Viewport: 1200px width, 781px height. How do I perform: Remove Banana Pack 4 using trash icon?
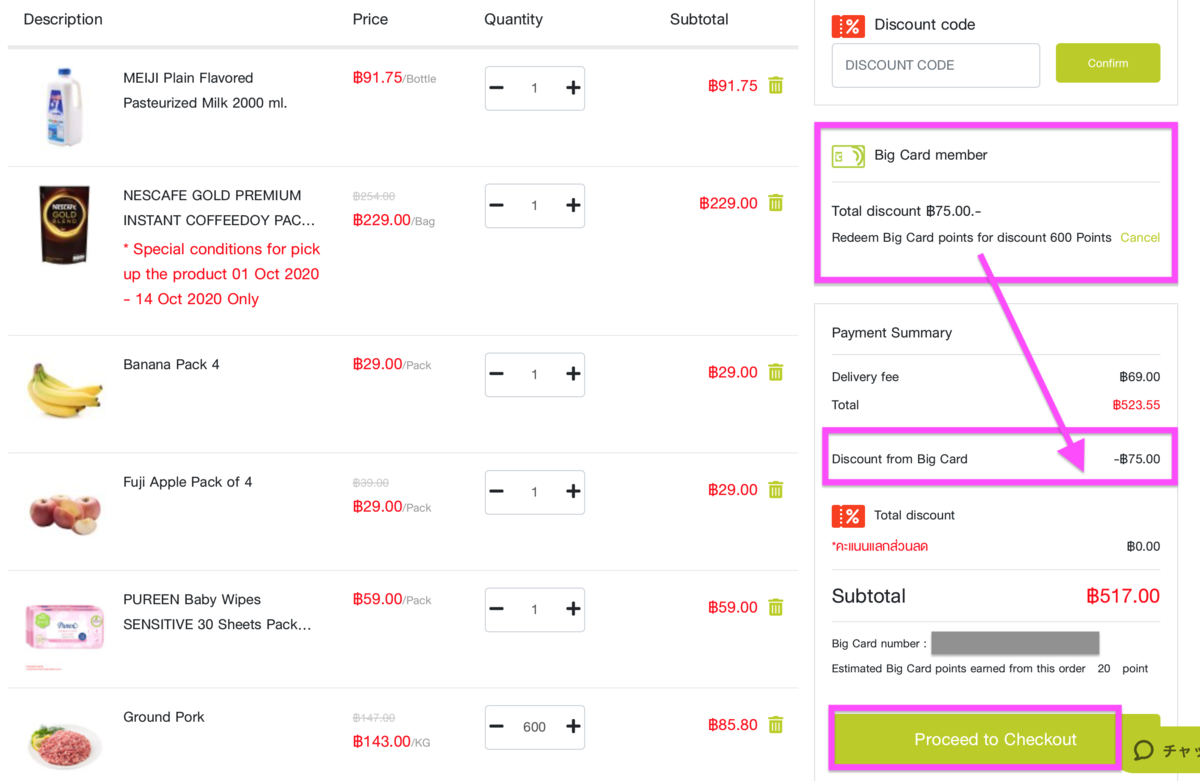(x=776, y=372)
